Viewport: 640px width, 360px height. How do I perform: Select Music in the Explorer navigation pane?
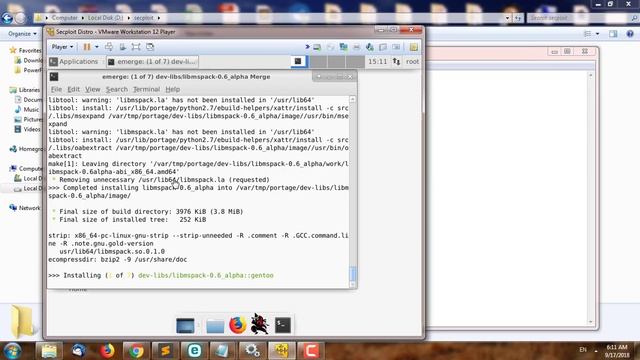pyautogui.click(x=27, y=109)
